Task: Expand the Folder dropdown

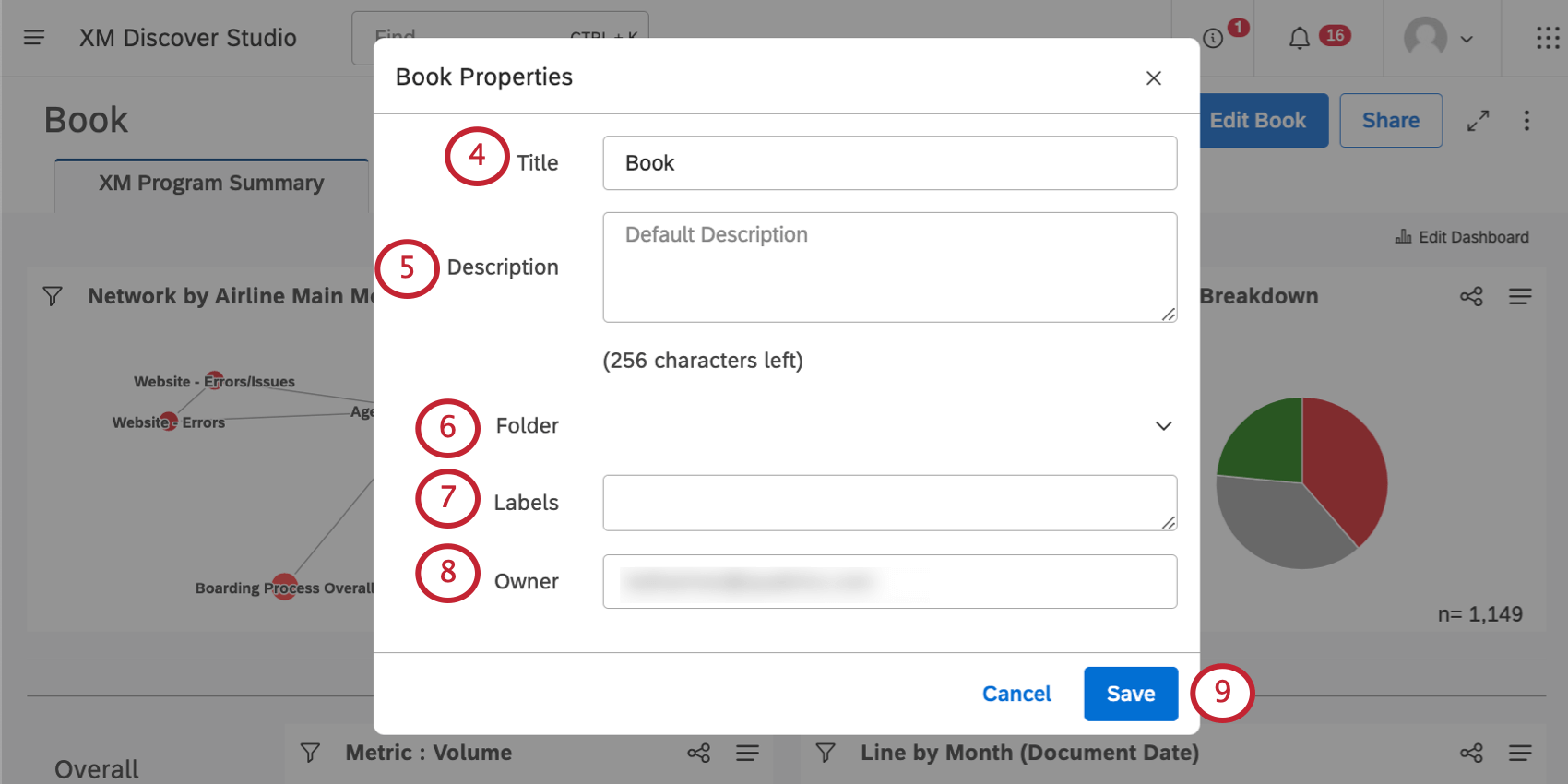Action: [1163, 426]
